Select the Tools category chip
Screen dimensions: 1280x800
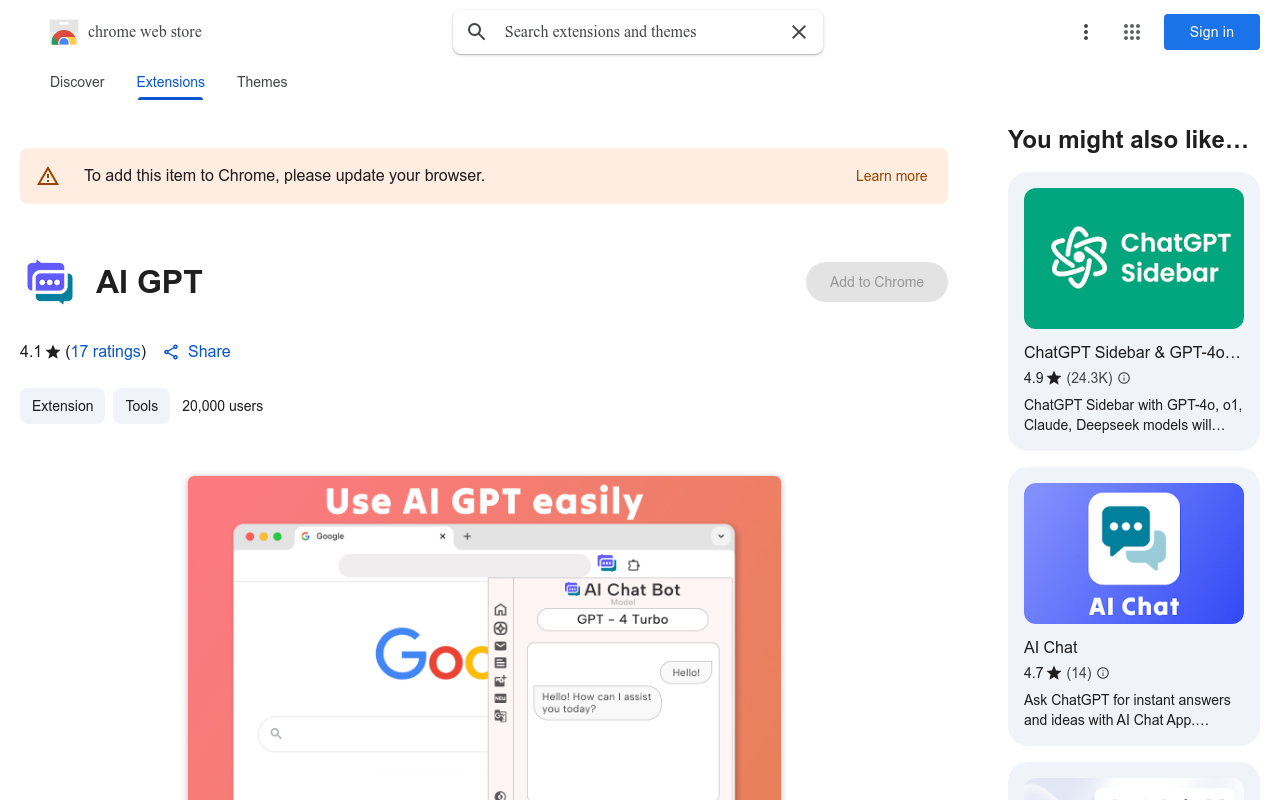(x=141, y=406)
